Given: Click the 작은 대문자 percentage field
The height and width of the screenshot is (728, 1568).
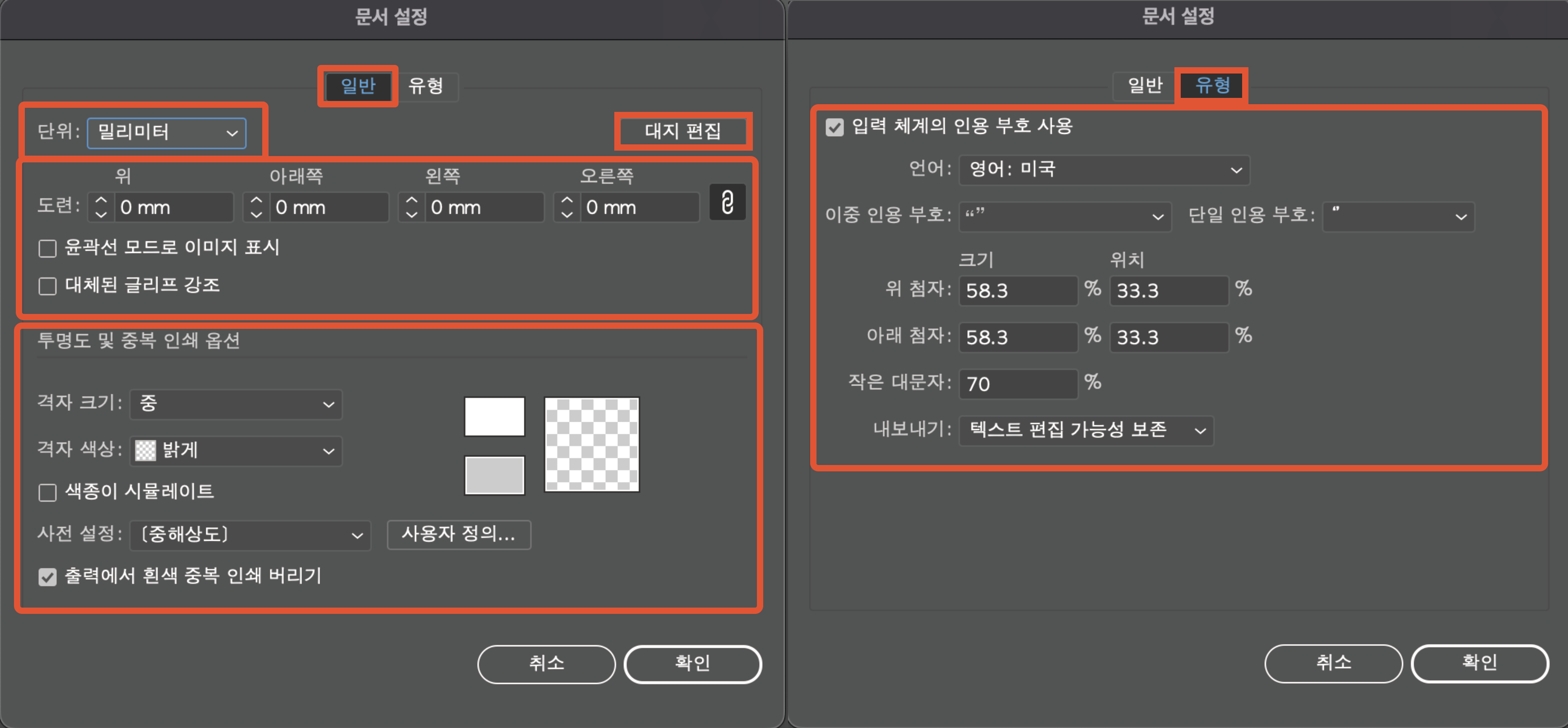Looking at the screenshot, I should [1017, 384].
